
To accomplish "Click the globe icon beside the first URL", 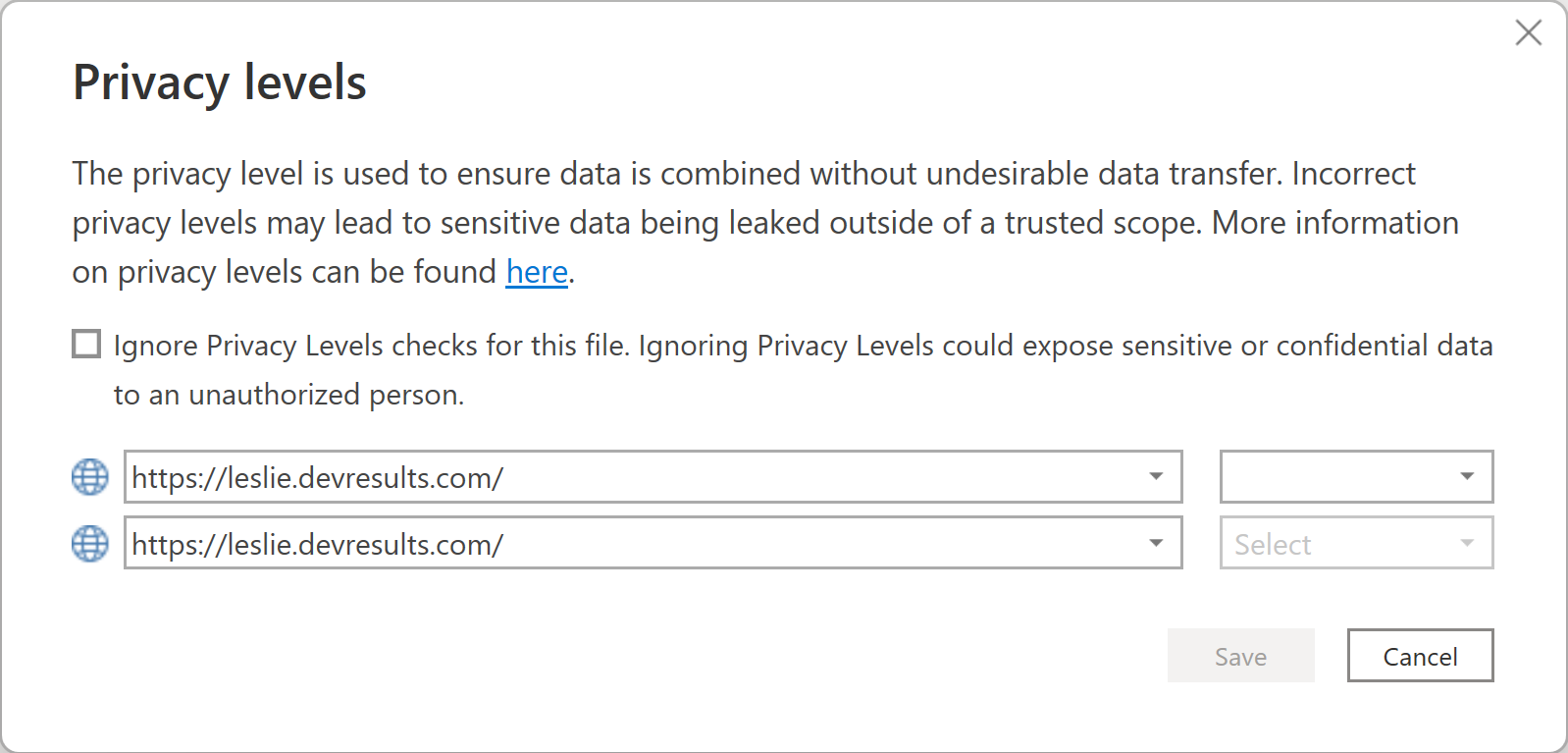I will [90, 477].
